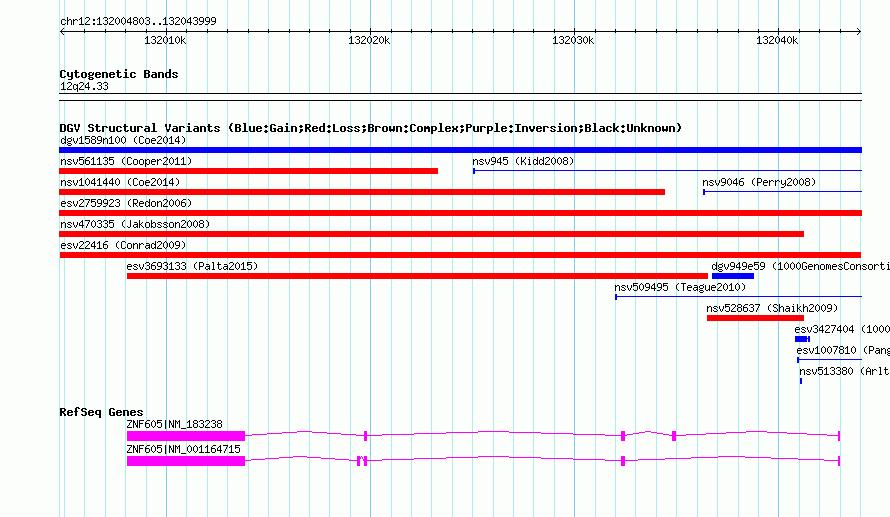Viewport: 890px width, 517px height.
Task: Click the ZNF605|NM_183238 gene large exon block
Action: click(x=186, y=436)
